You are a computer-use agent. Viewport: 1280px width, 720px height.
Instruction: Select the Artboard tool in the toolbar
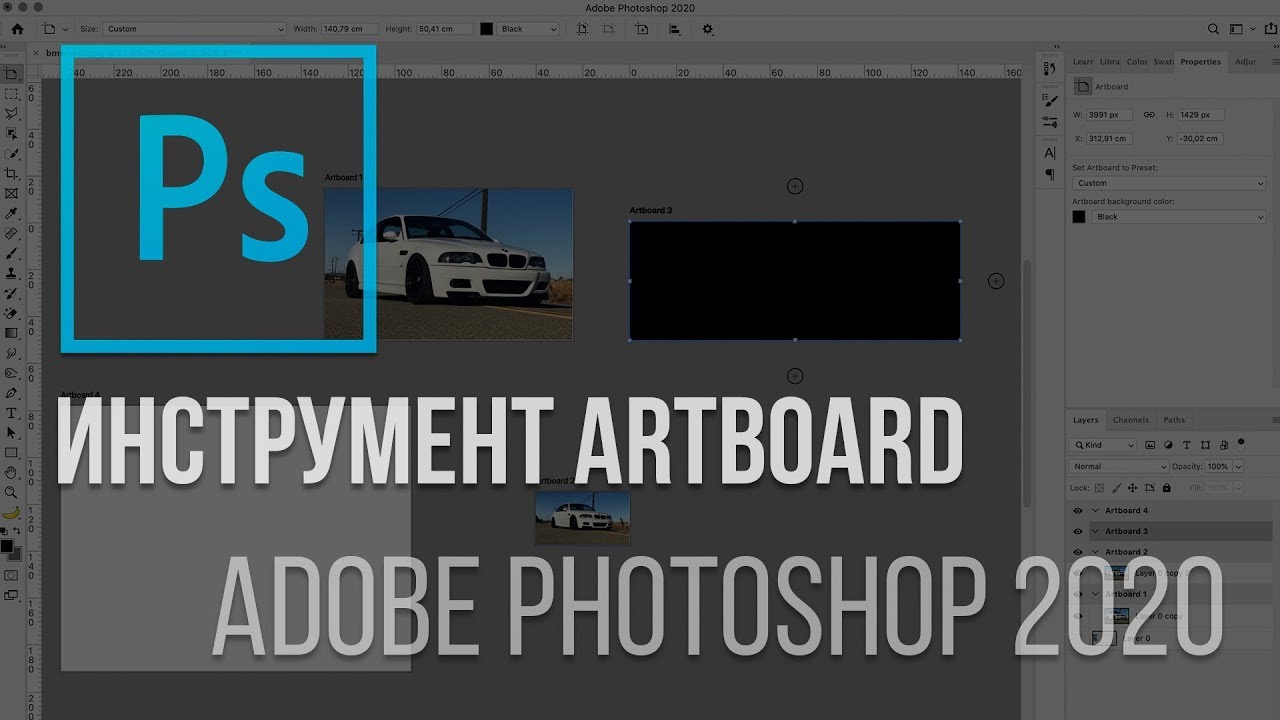coord(11,74)
